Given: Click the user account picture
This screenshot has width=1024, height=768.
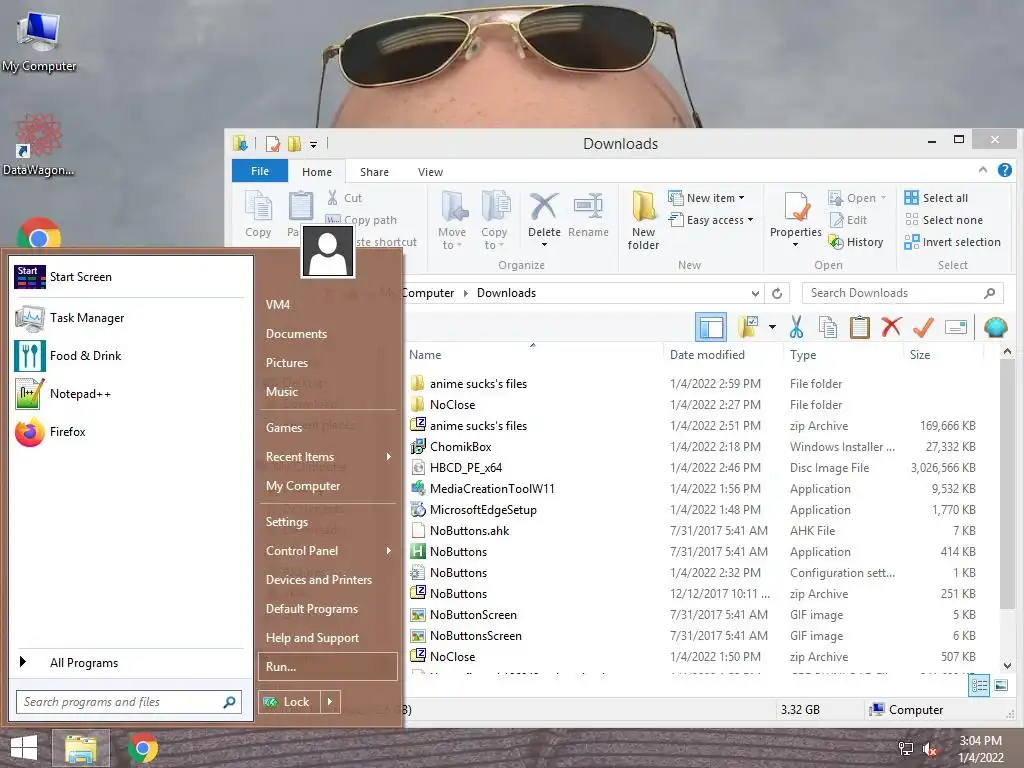Looking at the screenshot, I should point(328,251).
